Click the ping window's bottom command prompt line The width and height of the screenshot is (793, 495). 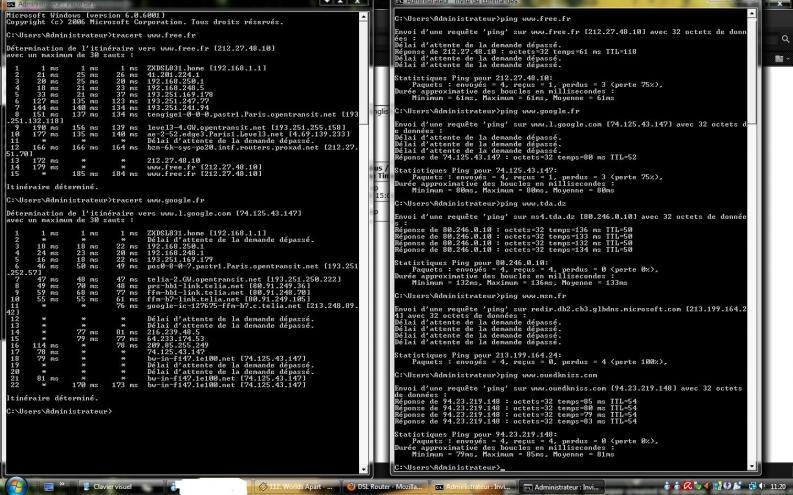click(x=450, y=467)
